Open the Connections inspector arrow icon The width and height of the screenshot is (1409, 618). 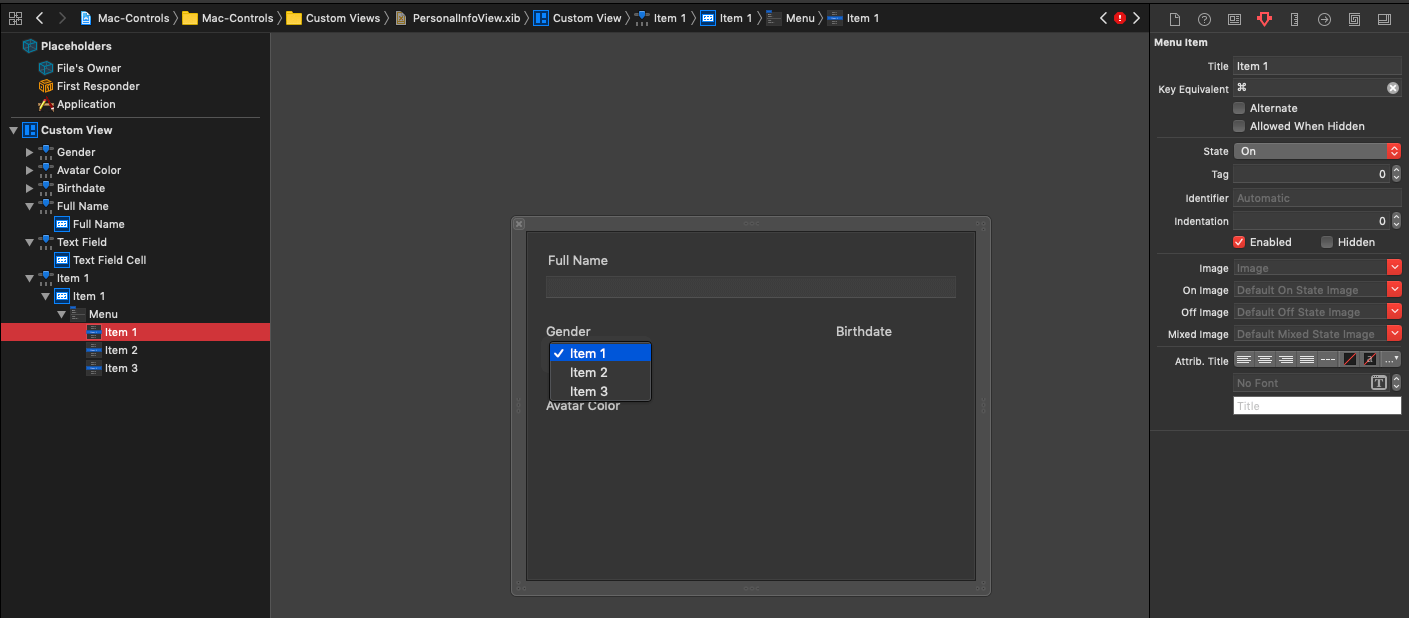coord(1324,19)
